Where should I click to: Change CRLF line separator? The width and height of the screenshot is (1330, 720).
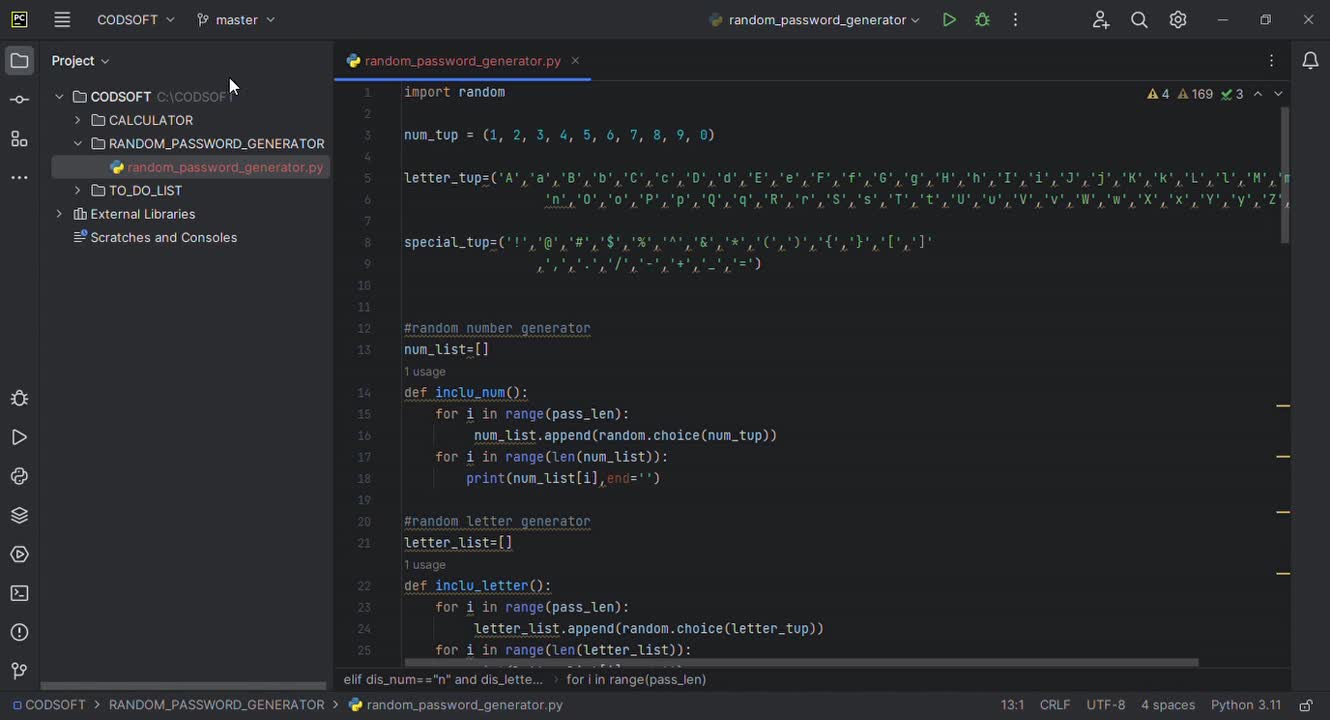tap(1055, 705)
